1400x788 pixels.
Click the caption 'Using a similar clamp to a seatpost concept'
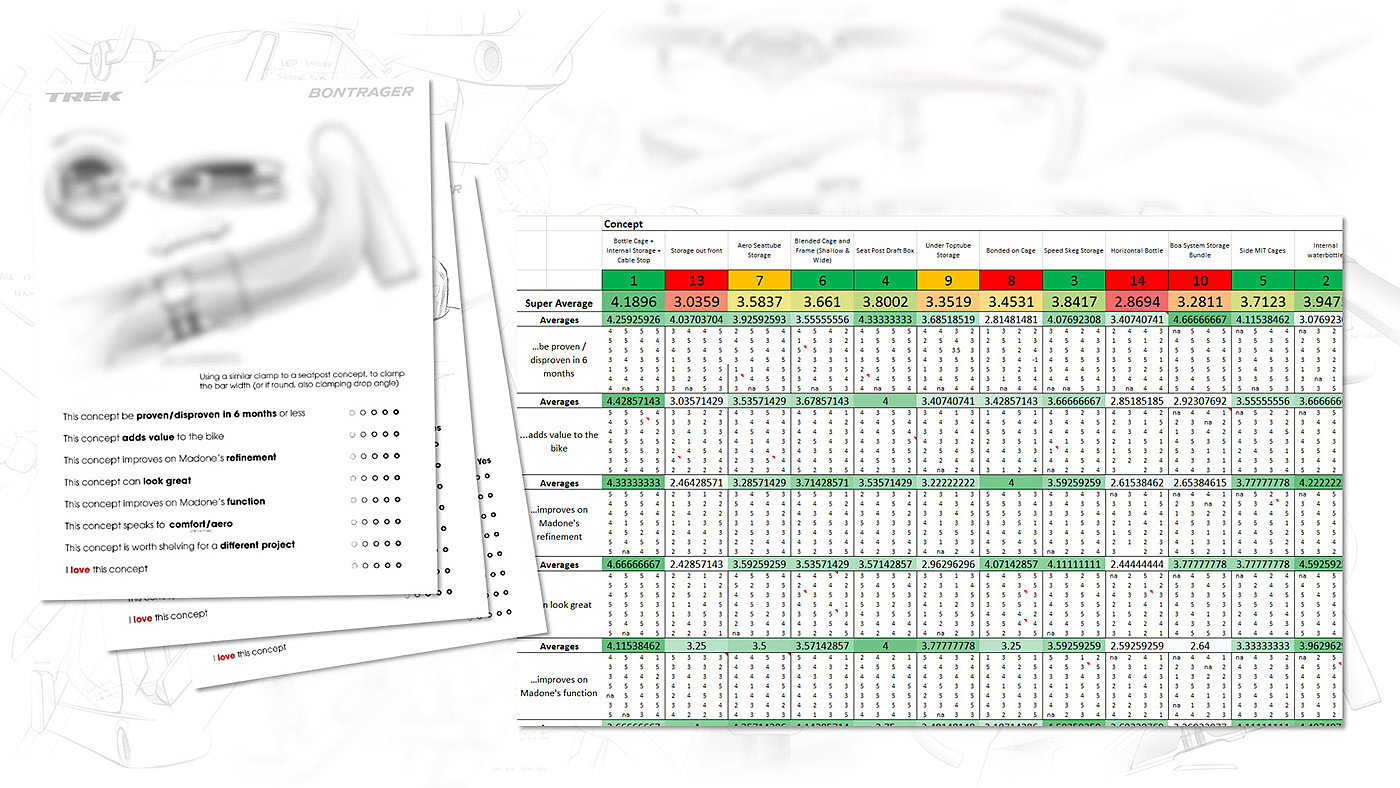click(304, 382)
